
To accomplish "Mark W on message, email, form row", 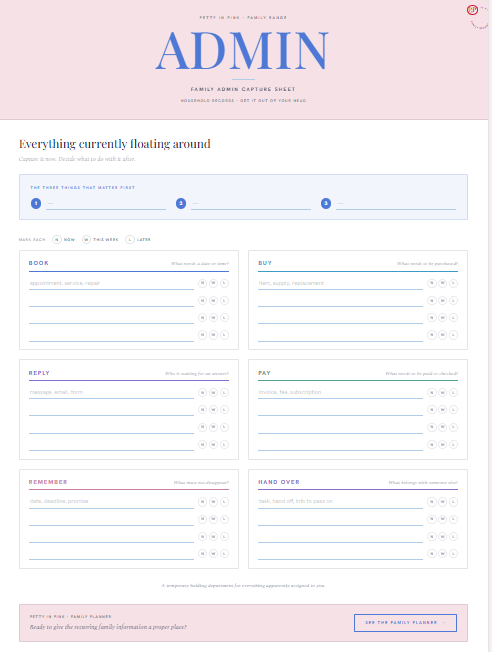I will pos(213,393).
